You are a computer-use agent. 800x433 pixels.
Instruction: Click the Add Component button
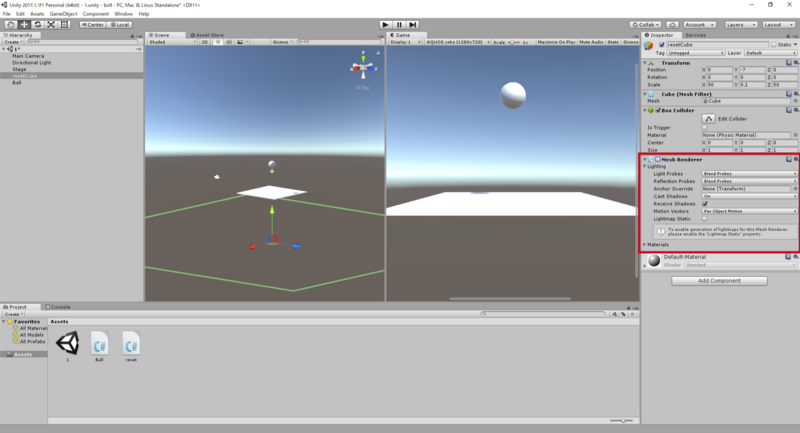click(x=719, y=281)
